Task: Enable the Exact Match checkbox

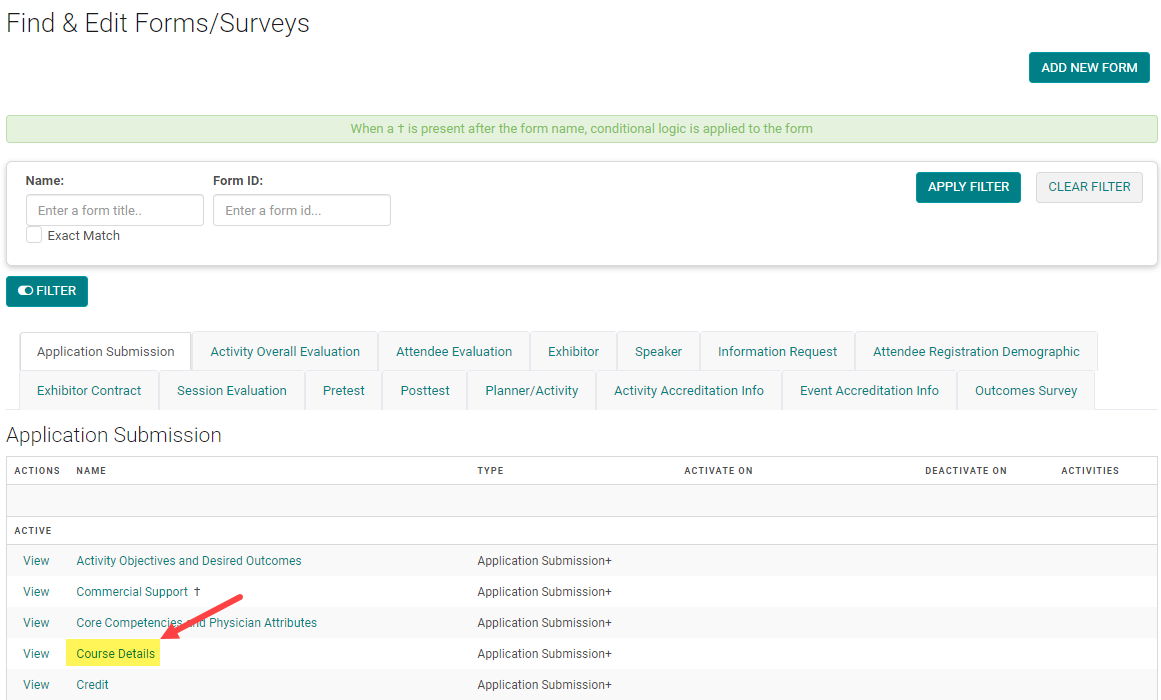Action: click(34, 235)
